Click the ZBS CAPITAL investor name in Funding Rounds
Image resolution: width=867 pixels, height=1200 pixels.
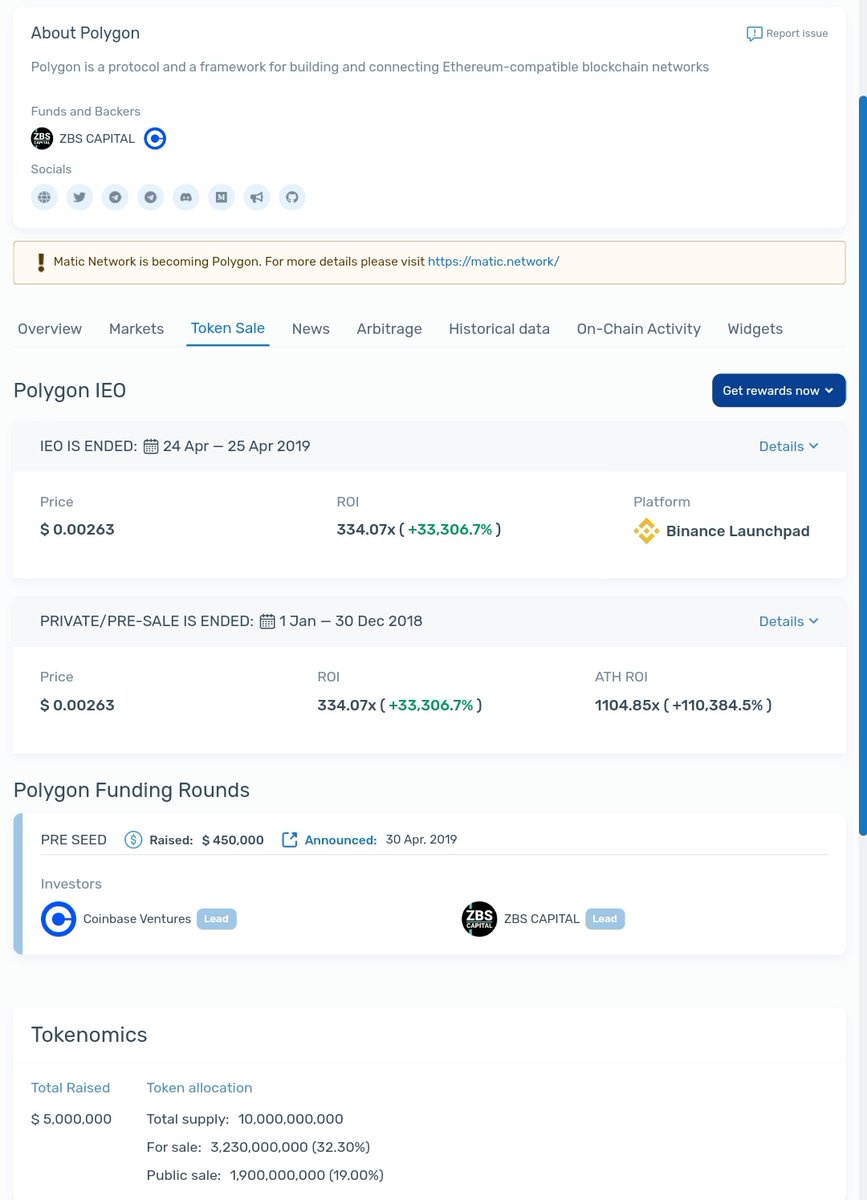[x=542, y=919]
